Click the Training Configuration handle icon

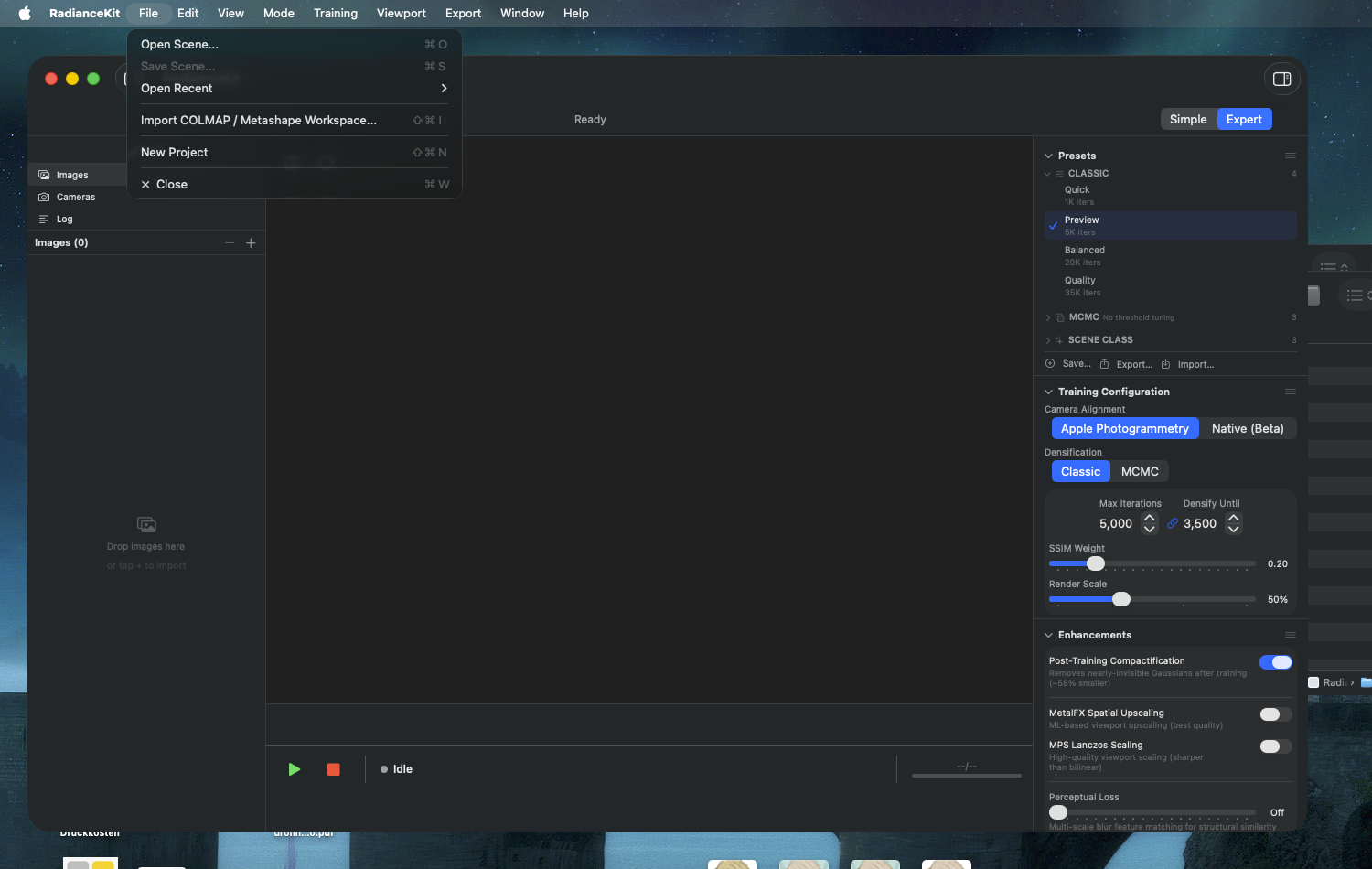[x=1291, y=392]
